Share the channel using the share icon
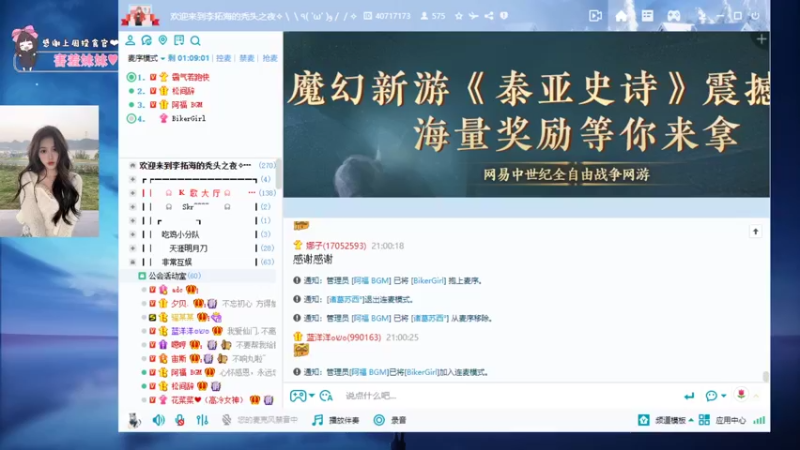The height and width of the screenshot is (450, 800). click(x=489, y=16)
